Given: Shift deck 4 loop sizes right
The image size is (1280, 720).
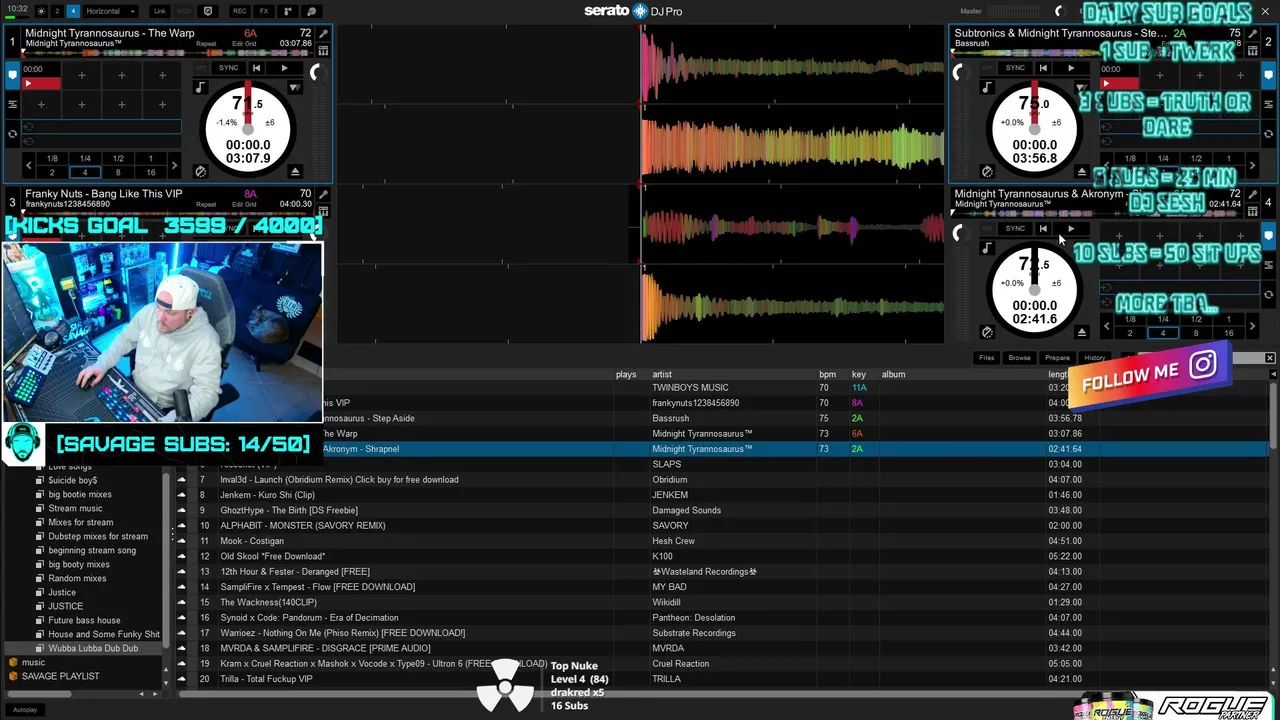Looking at the screenshot, I should [x=1254, y=326].
